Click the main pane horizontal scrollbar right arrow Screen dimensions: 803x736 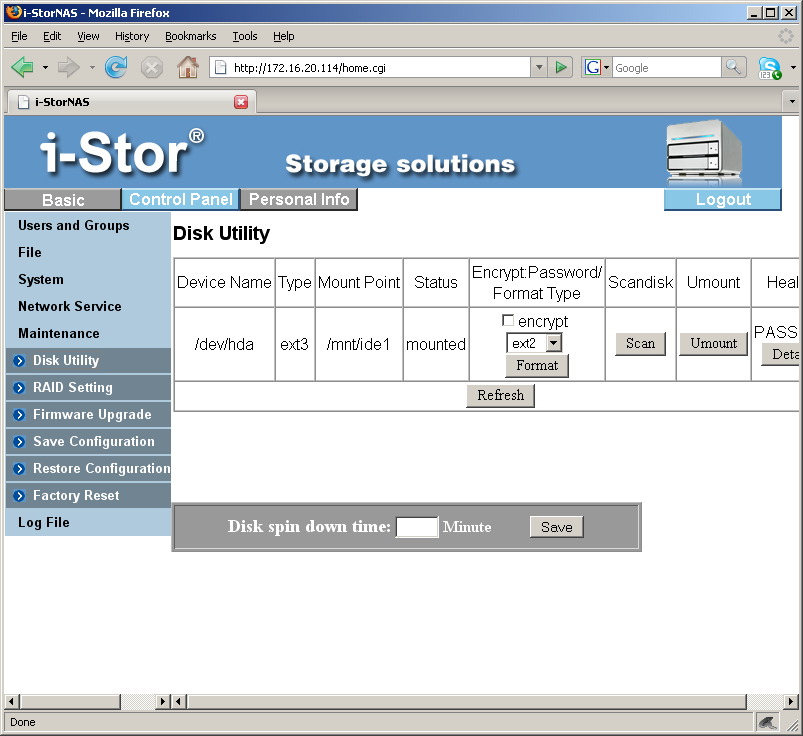coord(791,701)
